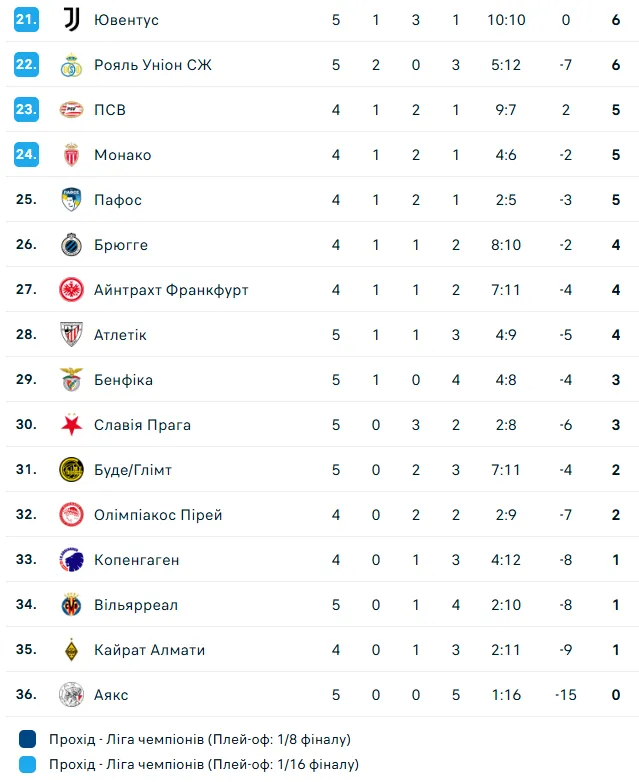Click the Benfica club crest
This screenshot has height=782, width=639.
point(71,380)
